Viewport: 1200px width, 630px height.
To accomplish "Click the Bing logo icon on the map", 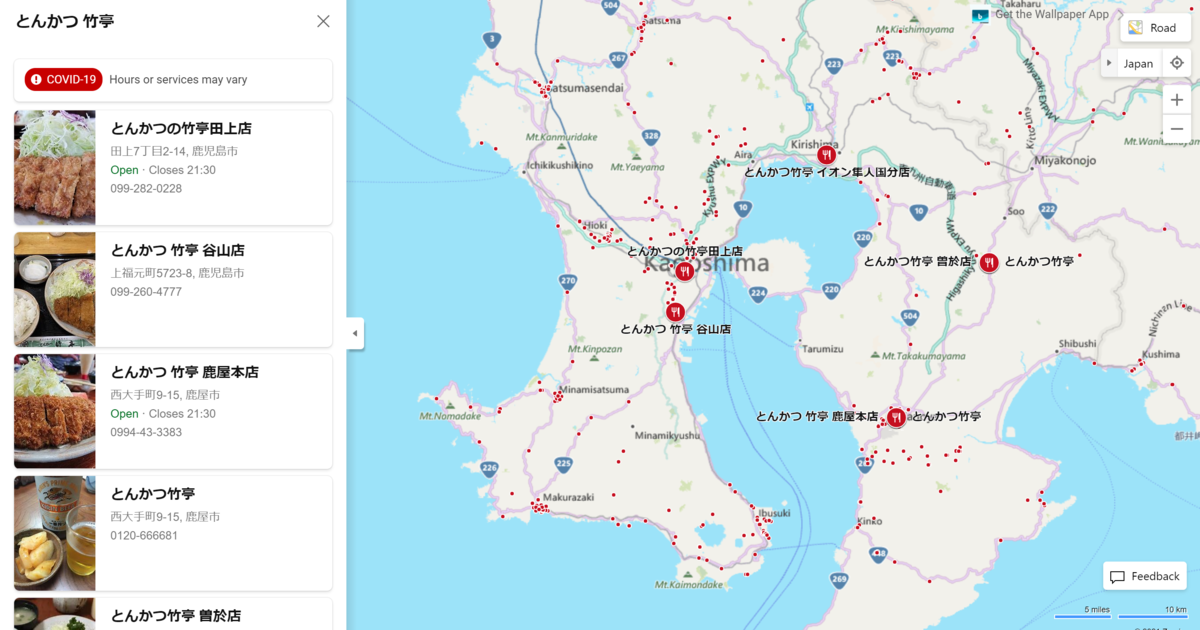I will coord(980,16).
